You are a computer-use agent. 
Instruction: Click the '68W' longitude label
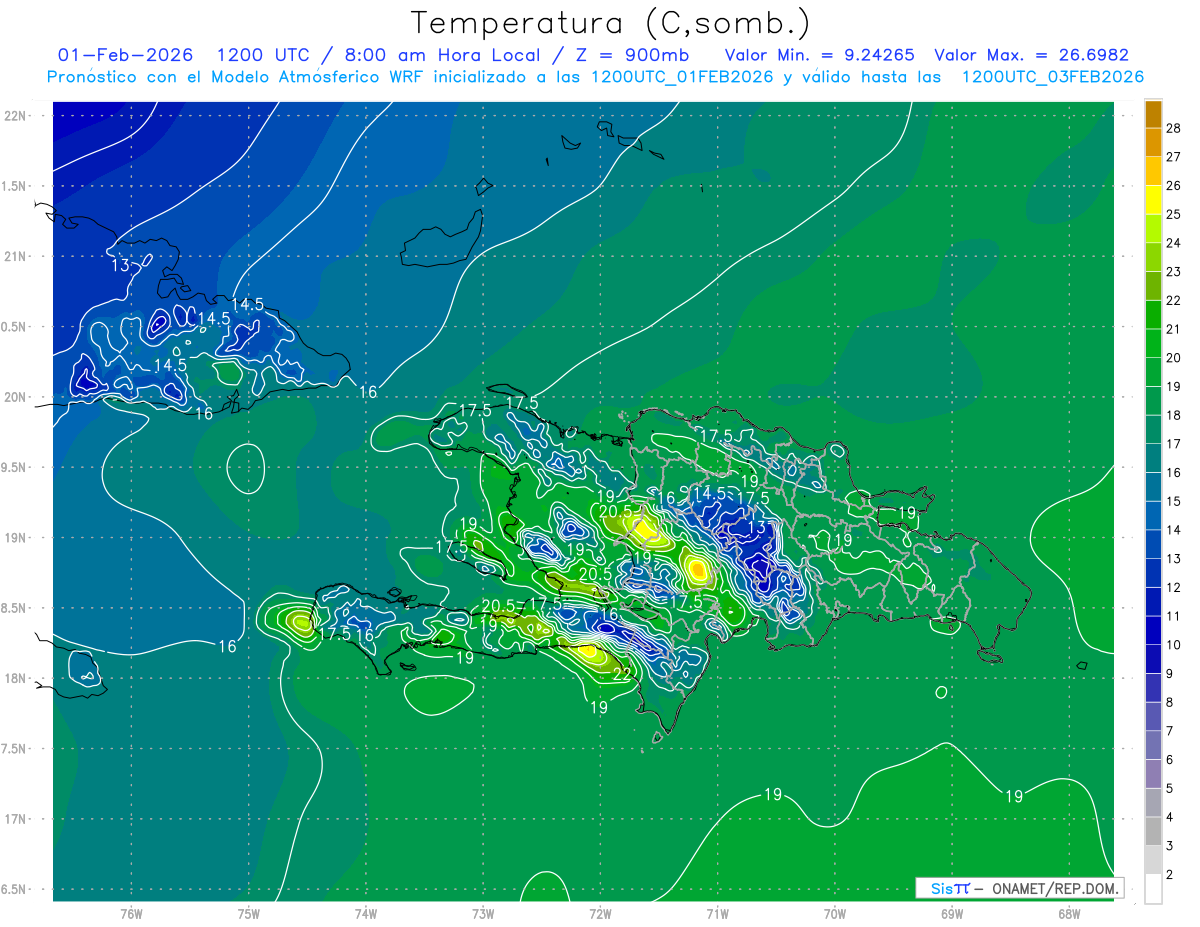(1069, 914)
